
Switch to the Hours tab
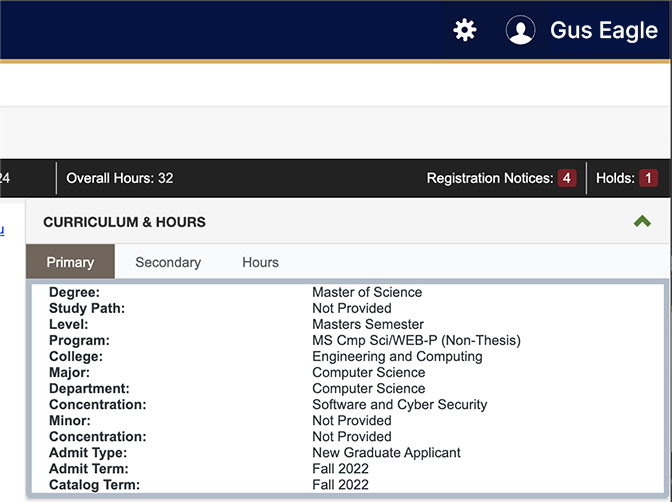point(260,262)
